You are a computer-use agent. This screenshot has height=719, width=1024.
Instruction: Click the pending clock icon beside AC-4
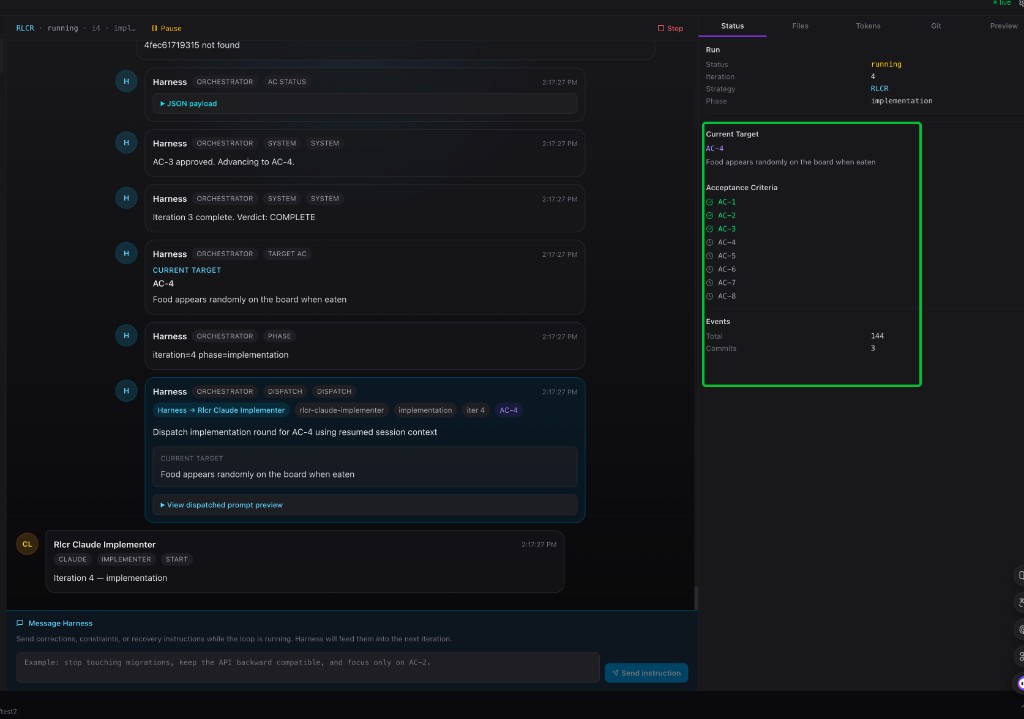(x=709, y=242)
